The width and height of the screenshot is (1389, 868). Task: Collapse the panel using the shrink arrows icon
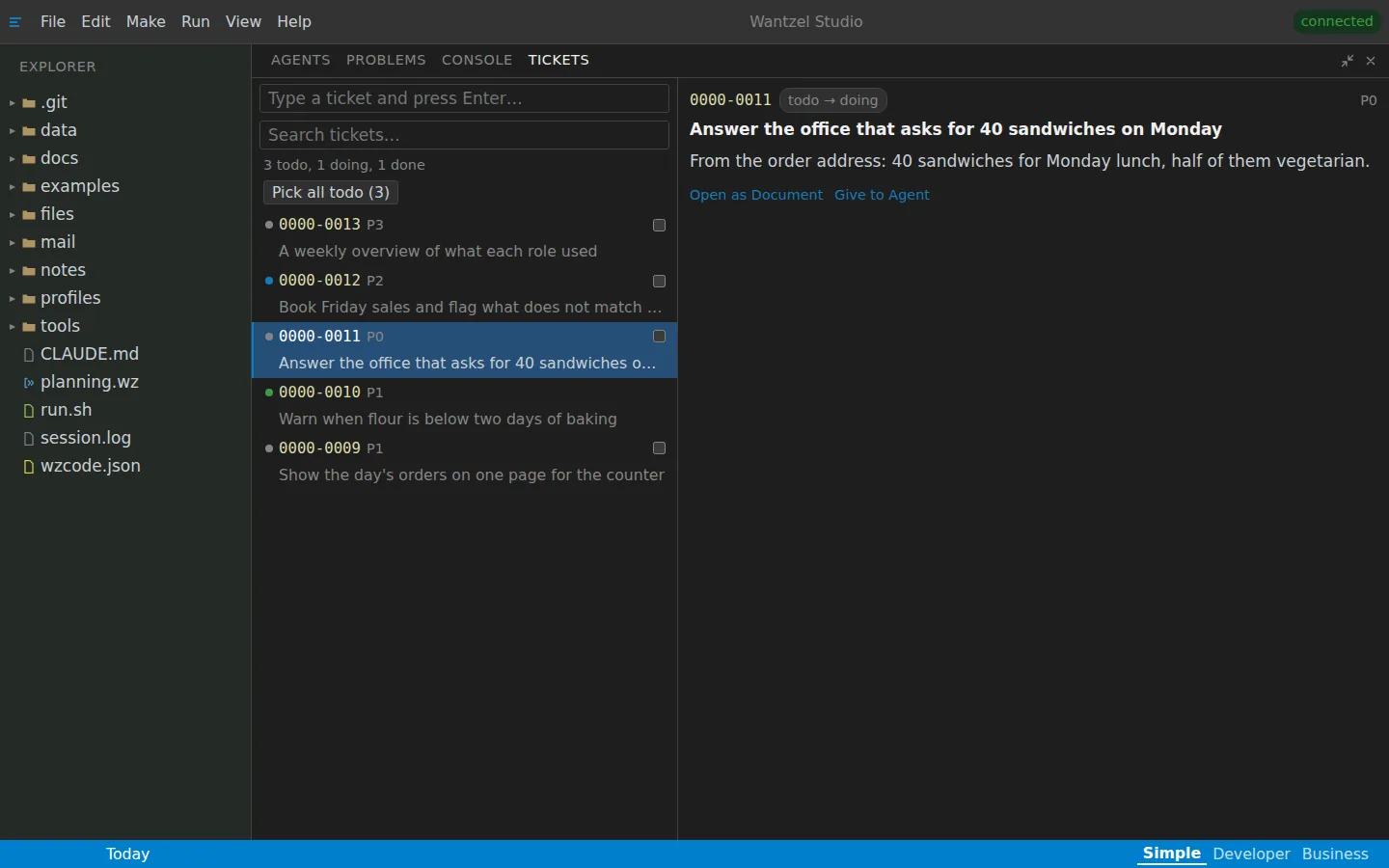pos(1348,61)
